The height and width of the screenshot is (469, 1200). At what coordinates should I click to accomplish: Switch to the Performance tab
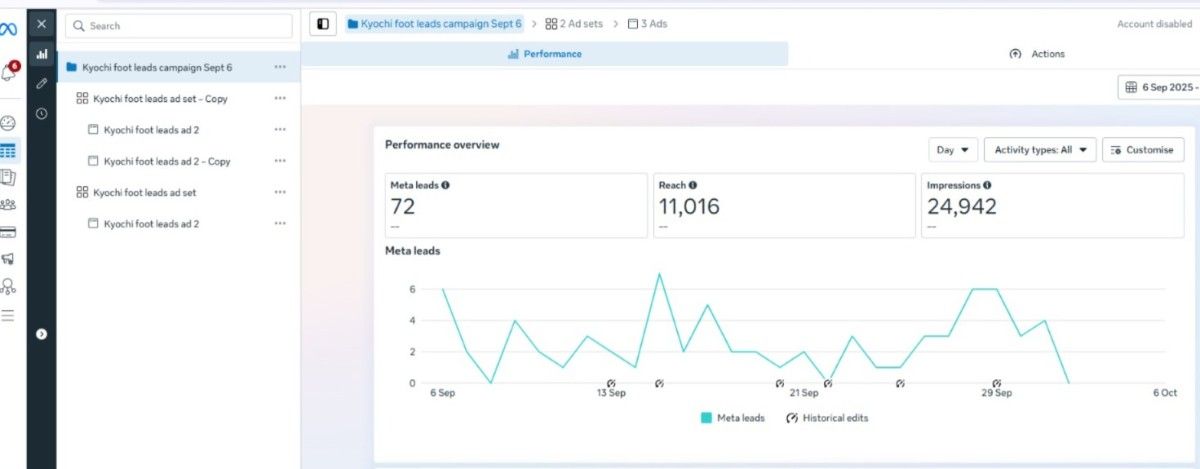tap(545, 54)
